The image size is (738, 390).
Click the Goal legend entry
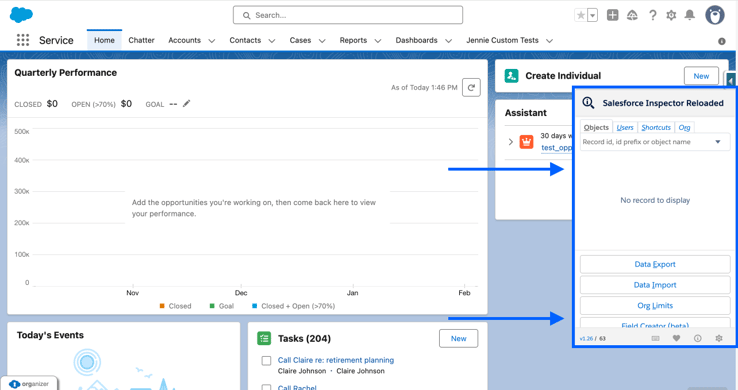pyautogui.click(x=221, y=306)
